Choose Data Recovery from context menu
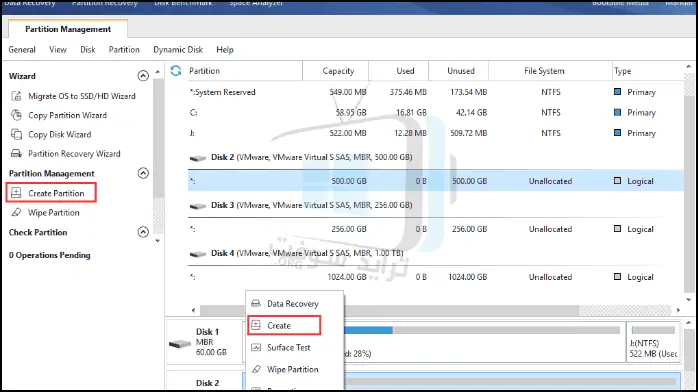The height and width of the screenshot is (392, 698). pos(293,303)
